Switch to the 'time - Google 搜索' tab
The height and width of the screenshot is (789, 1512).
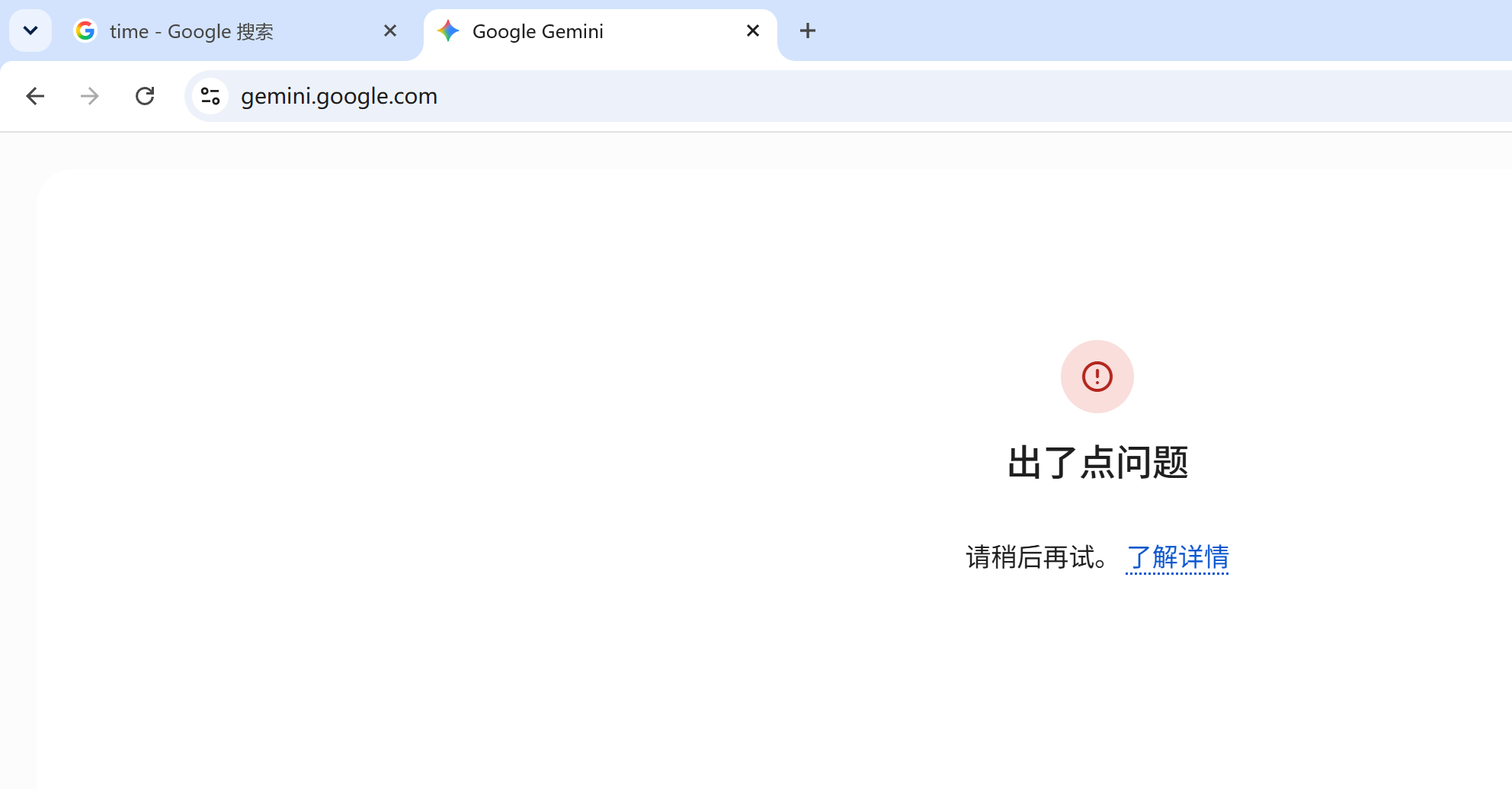236,31
